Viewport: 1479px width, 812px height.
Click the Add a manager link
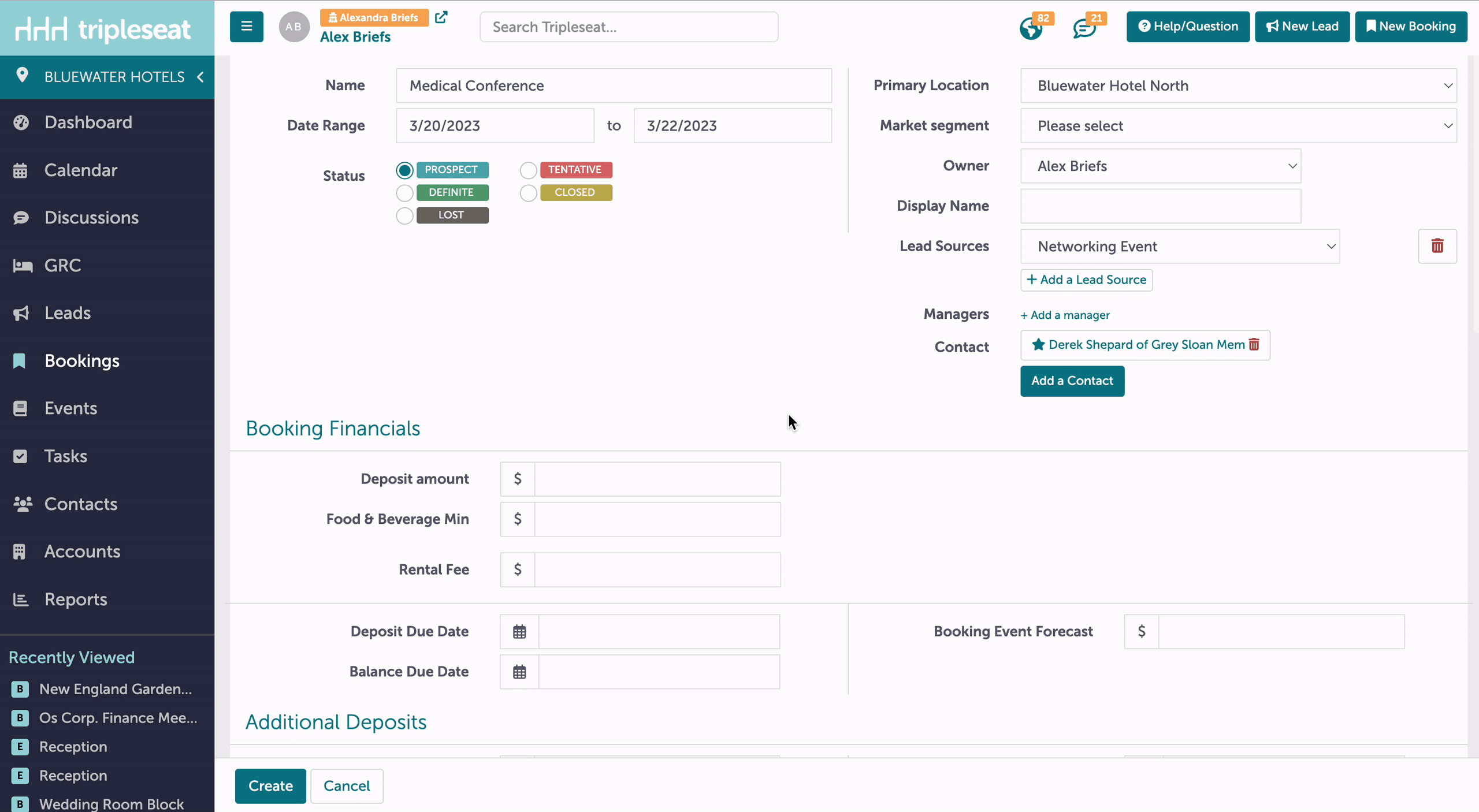coord(1065,315)
